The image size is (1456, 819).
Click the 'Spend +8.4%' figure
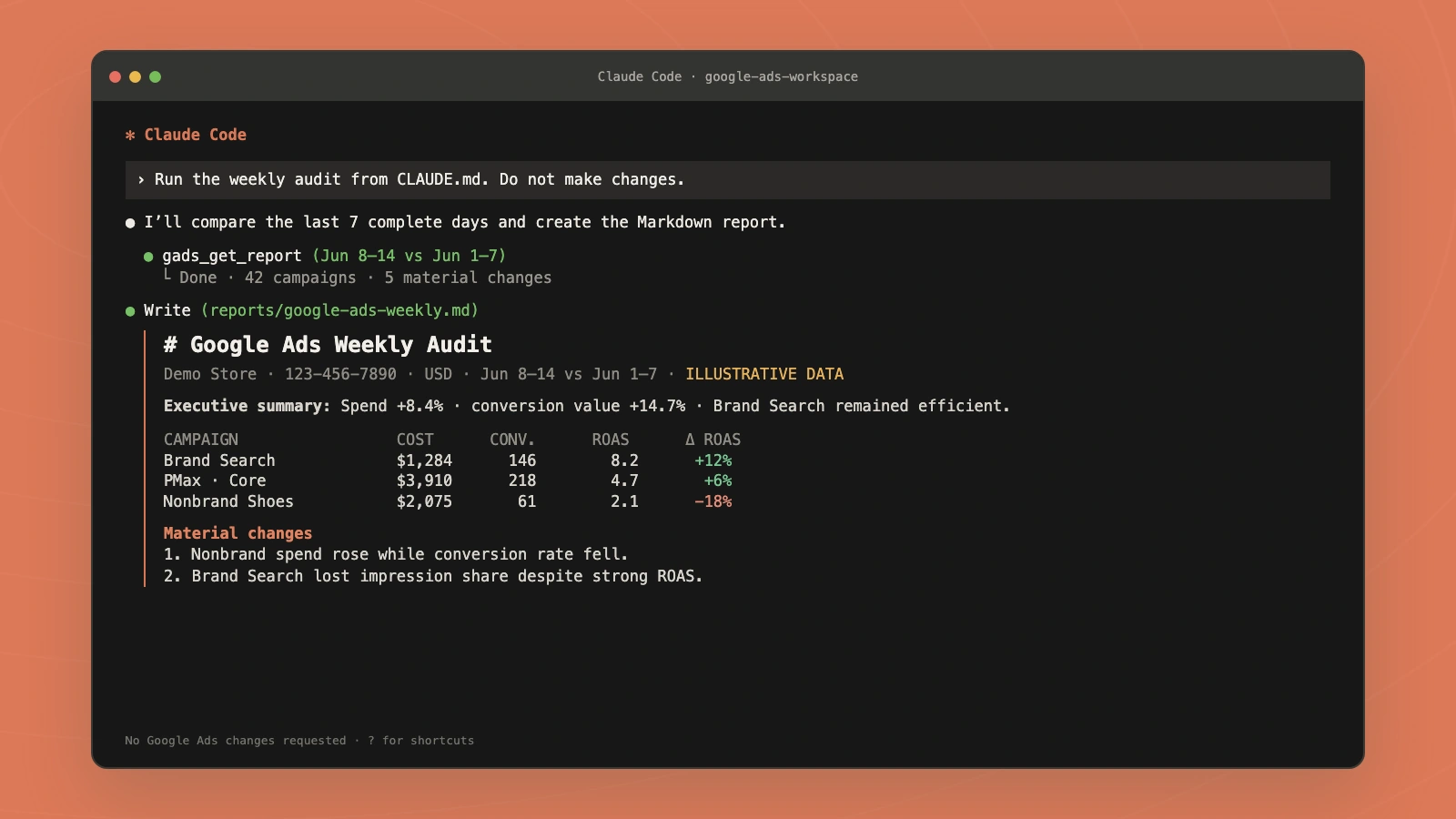tap(391, 406)
